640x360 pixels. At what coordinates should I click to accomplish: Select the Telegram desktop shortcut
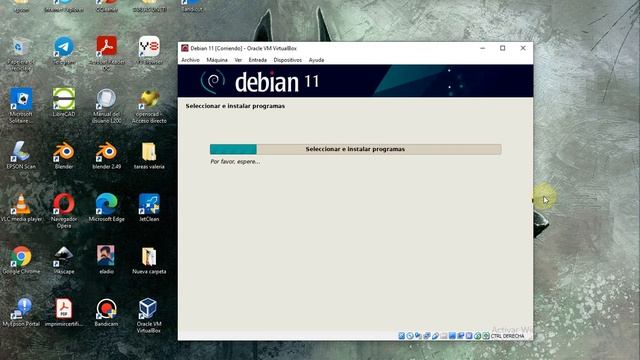point(64,51)
